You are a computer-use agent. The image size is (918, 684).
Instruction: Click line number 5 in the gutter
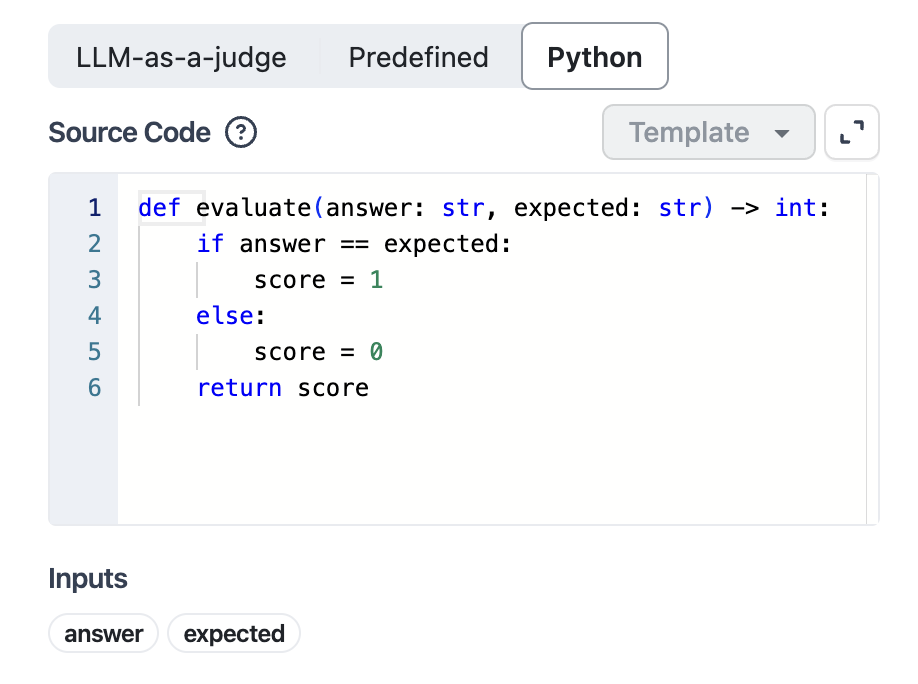click(x=95, y=352)
